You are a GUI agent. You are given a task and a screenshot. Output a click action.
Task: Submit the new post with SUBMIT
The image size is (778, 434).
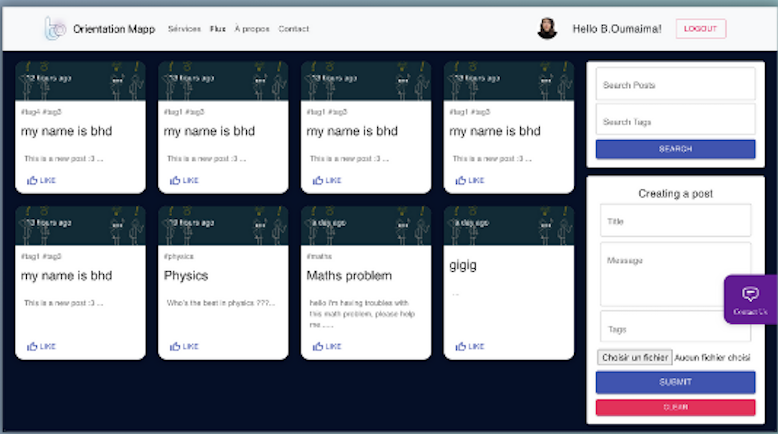pyautogui.click(x=675, y=382)
